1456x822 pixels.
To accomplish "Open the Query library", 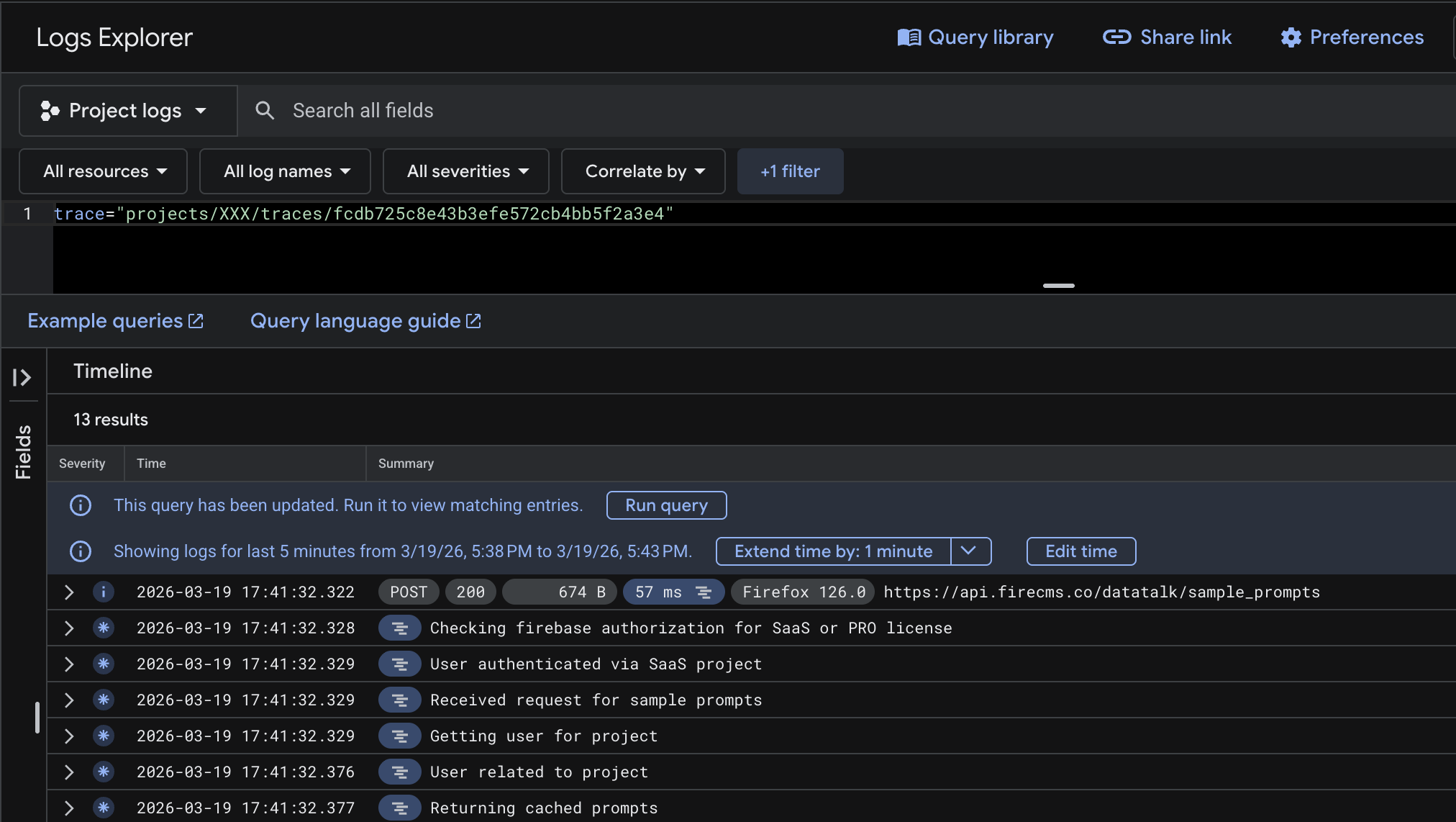I will tap(976, 37).
